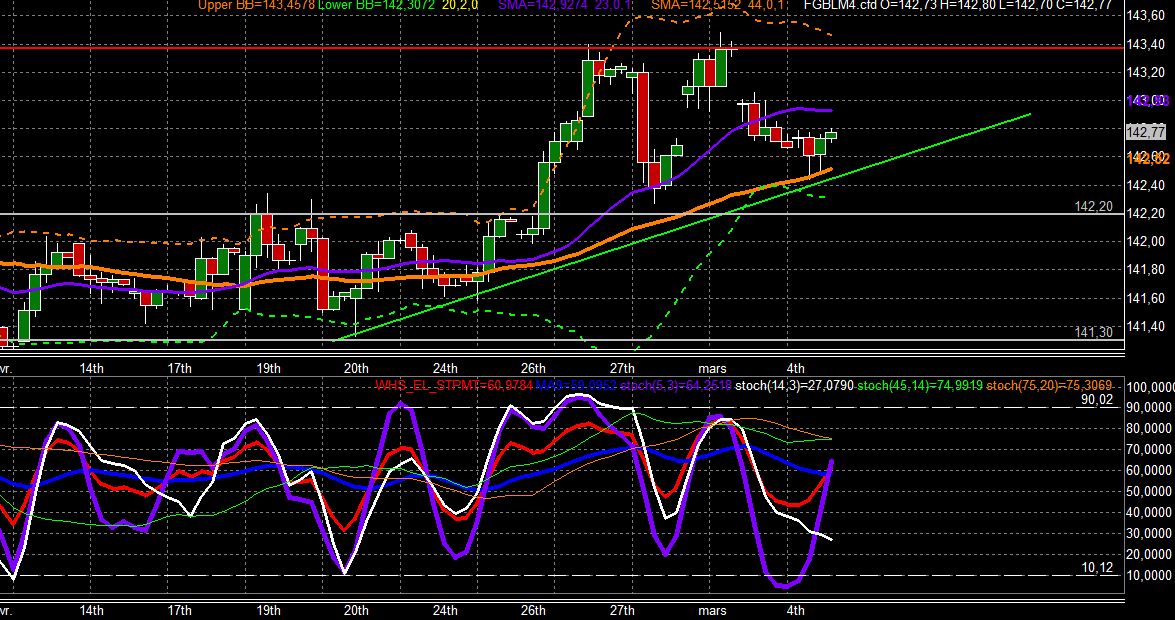Click 142,00 on the price axis

click(x=1146, y=242)
